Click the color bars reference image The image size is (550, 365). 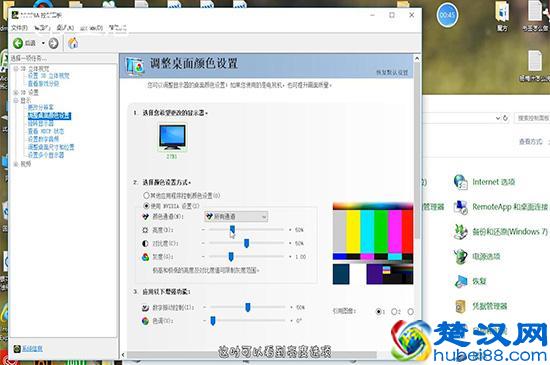tap(373, 244)
